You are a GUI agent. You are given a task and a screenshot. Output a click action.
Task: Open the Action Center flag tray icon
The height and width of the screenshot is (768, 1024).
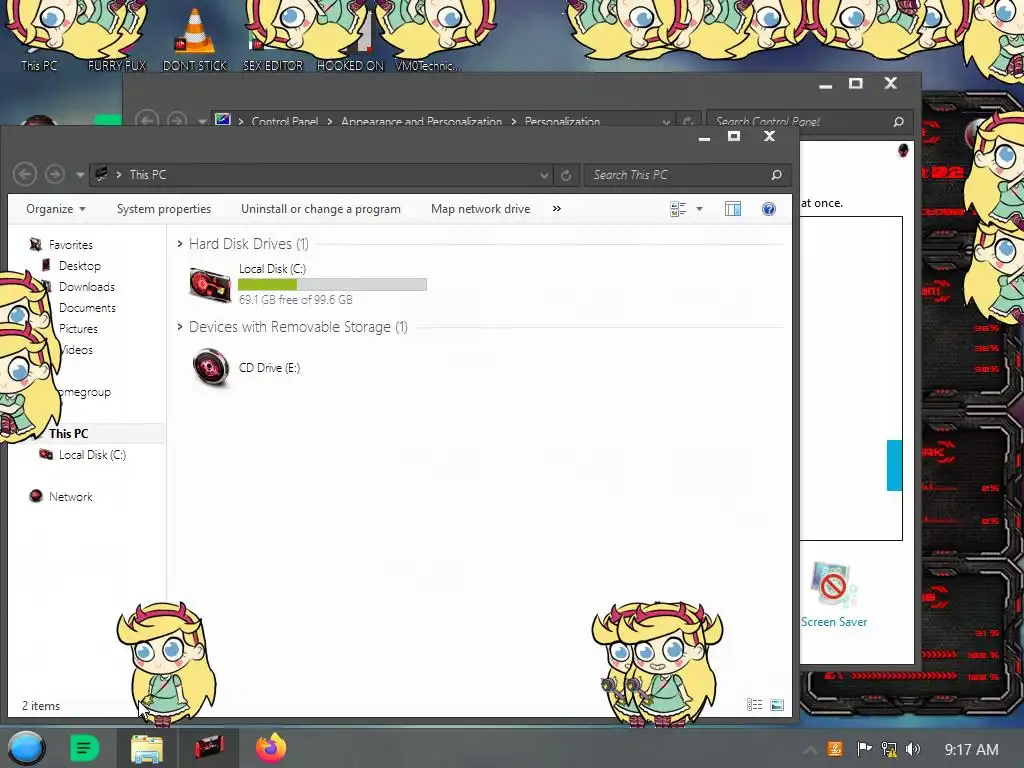864,749
